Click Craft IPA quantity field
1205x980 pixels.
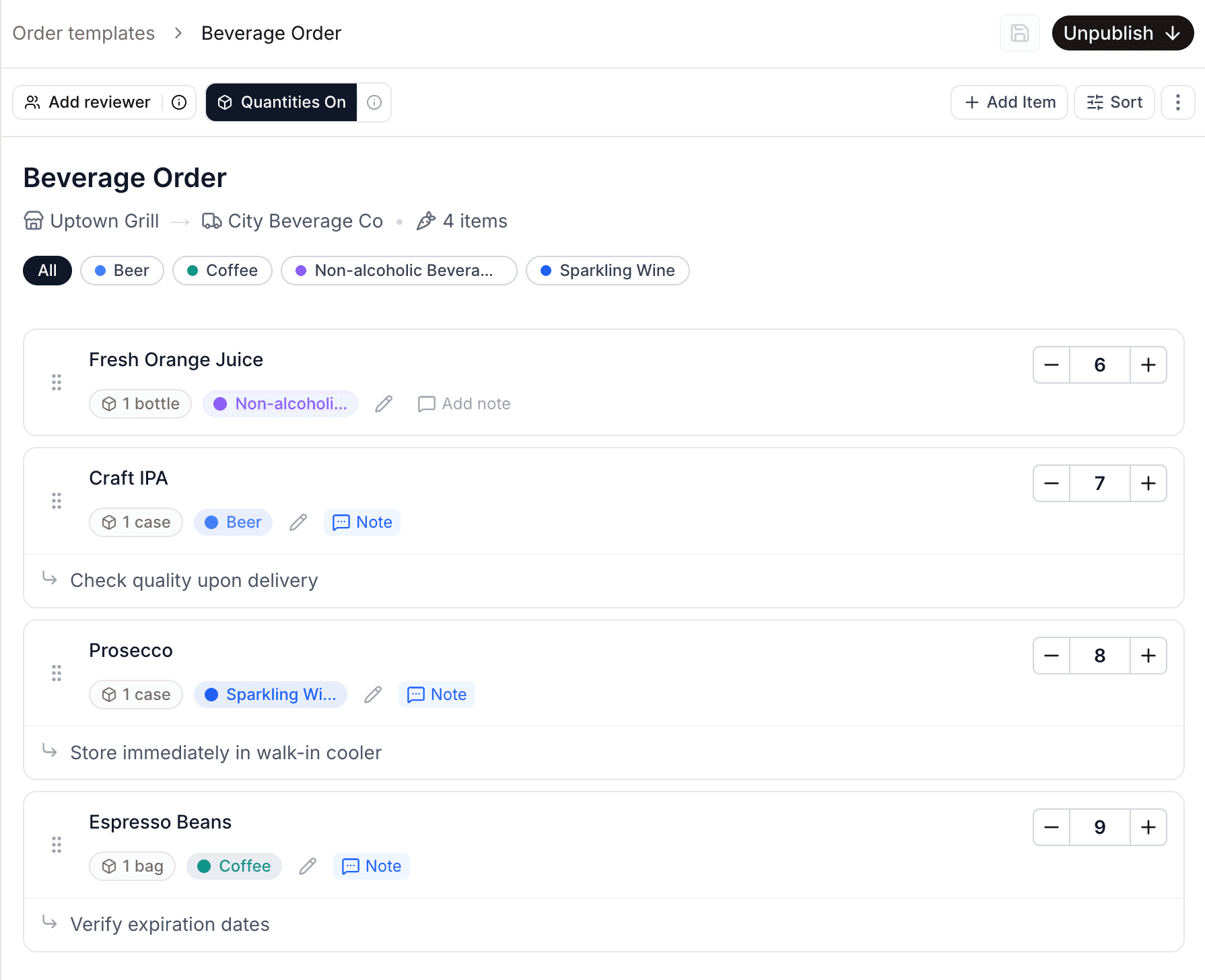(x=1100, y=483)
